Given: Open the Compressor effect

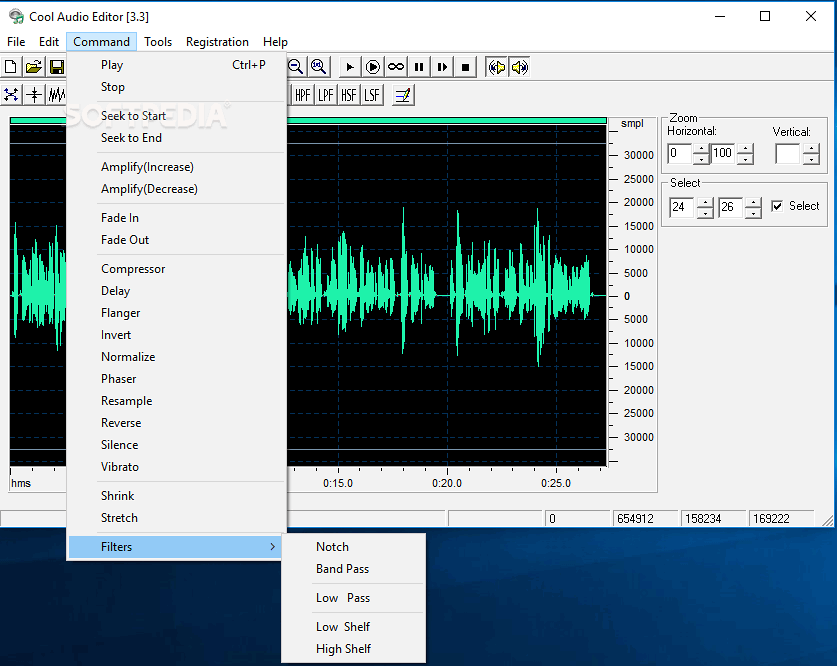Looking at the screenshot, I should [x=177, y=269].
